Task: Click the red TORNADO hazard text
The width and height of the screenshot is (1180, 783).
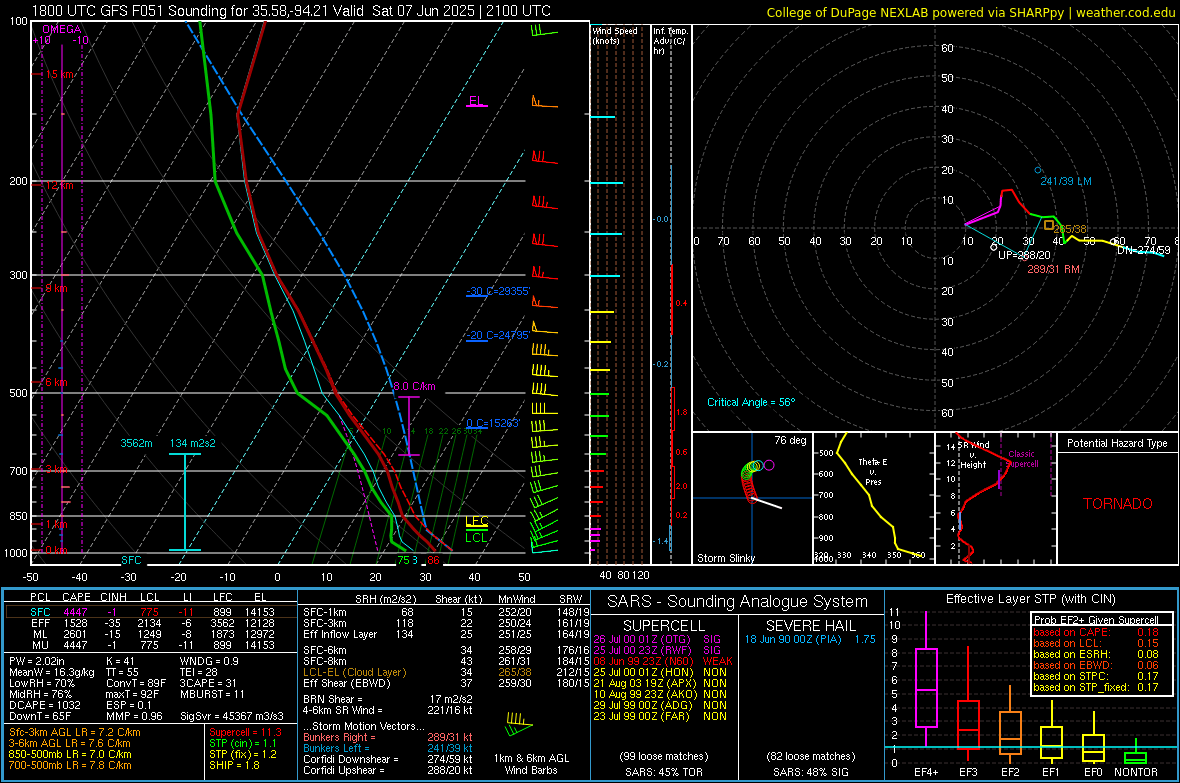Action: click(x=1118, y=504)
